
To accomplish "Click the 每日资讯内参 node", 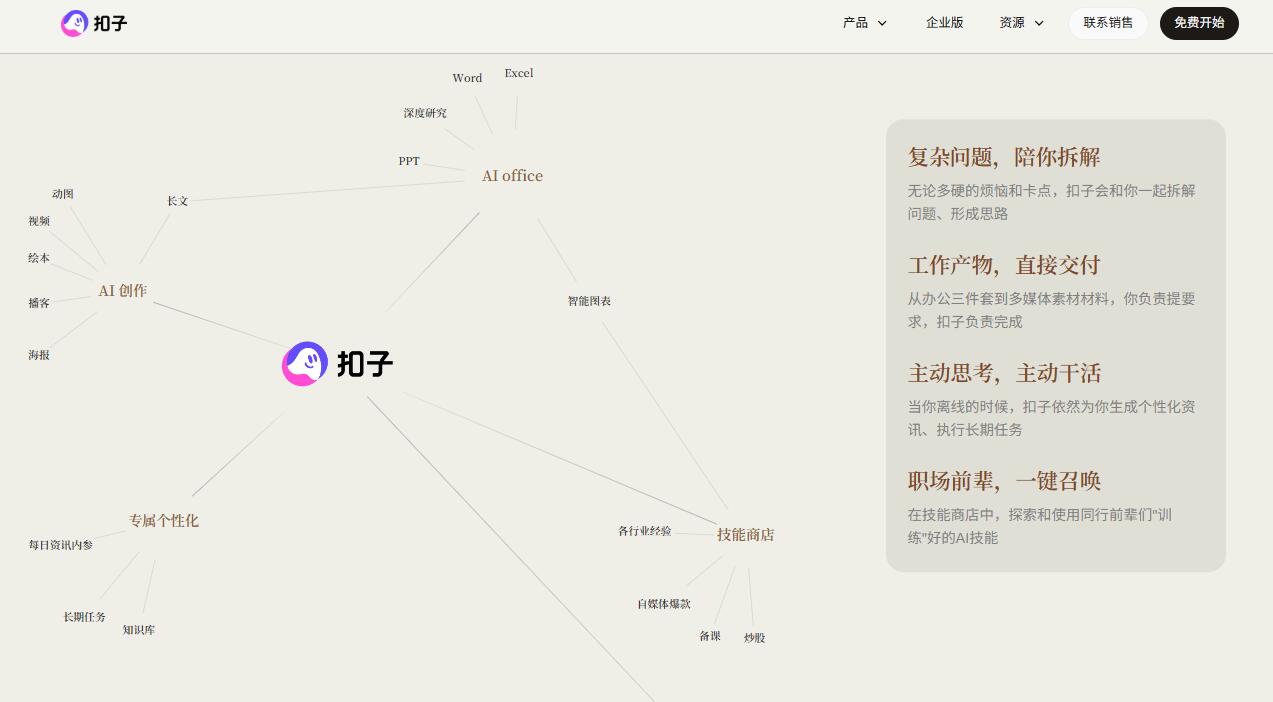I will (60, 545).
